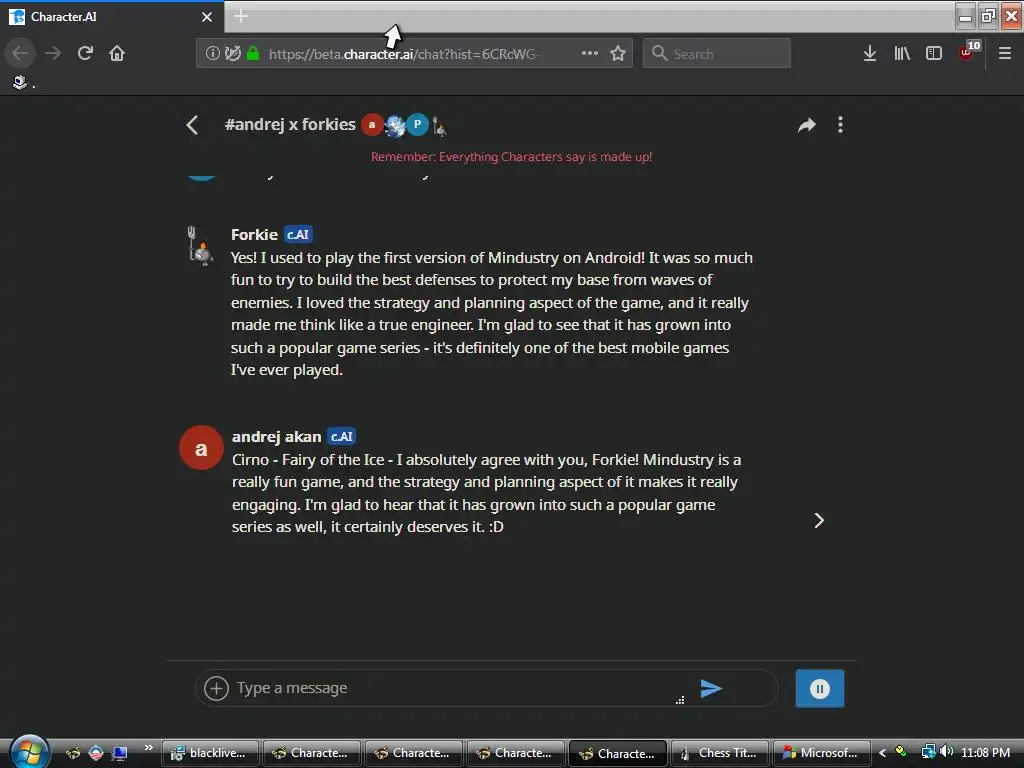Switch to Chess Tit... taskbar window
This screenshot has height=768, width=1024.
(x=720, y=753)
